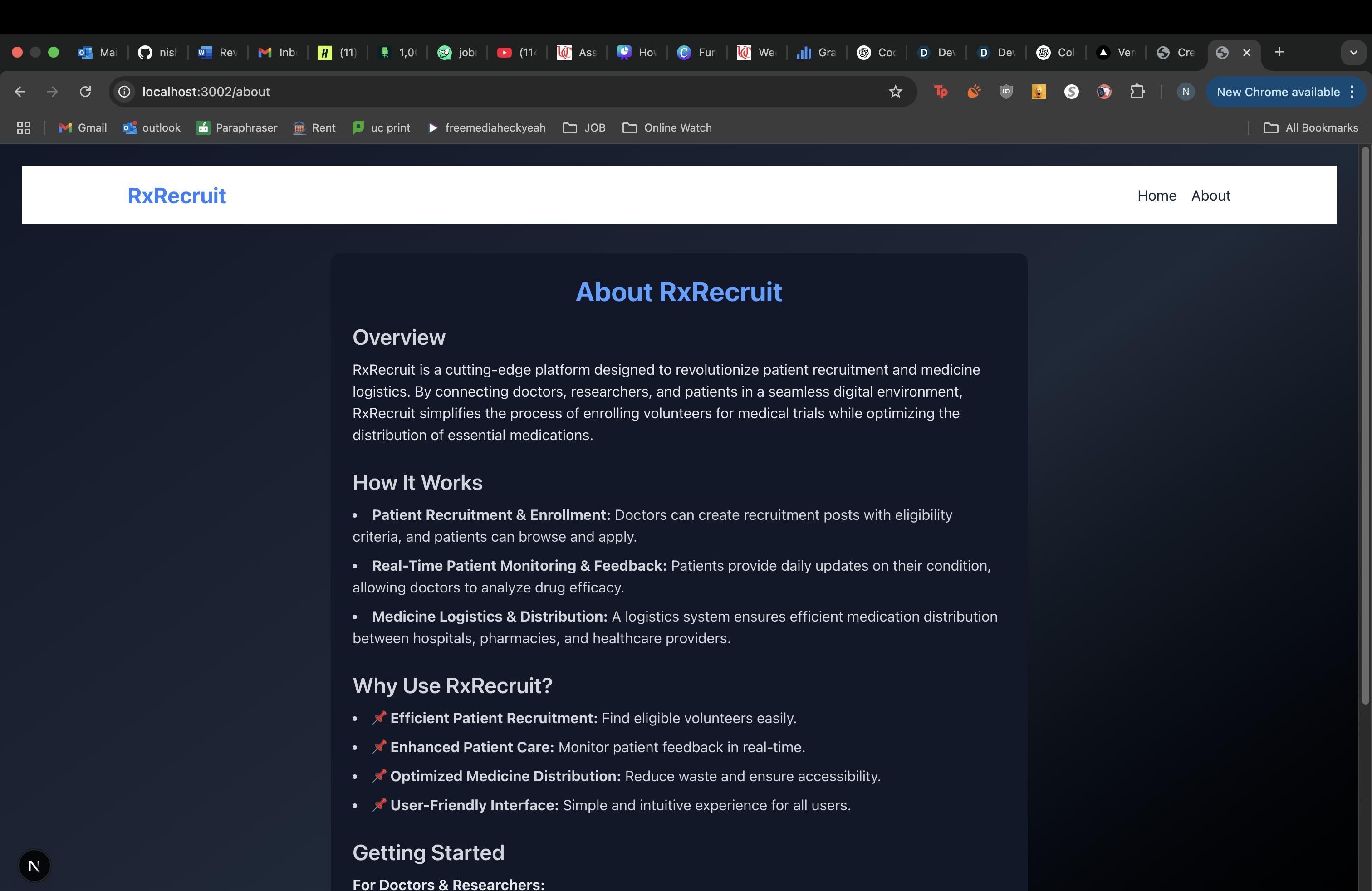This screenshot has width=1372, height=891.
Task: Open the Next.js dev tools badge
Action: click(x=34, y=865)
